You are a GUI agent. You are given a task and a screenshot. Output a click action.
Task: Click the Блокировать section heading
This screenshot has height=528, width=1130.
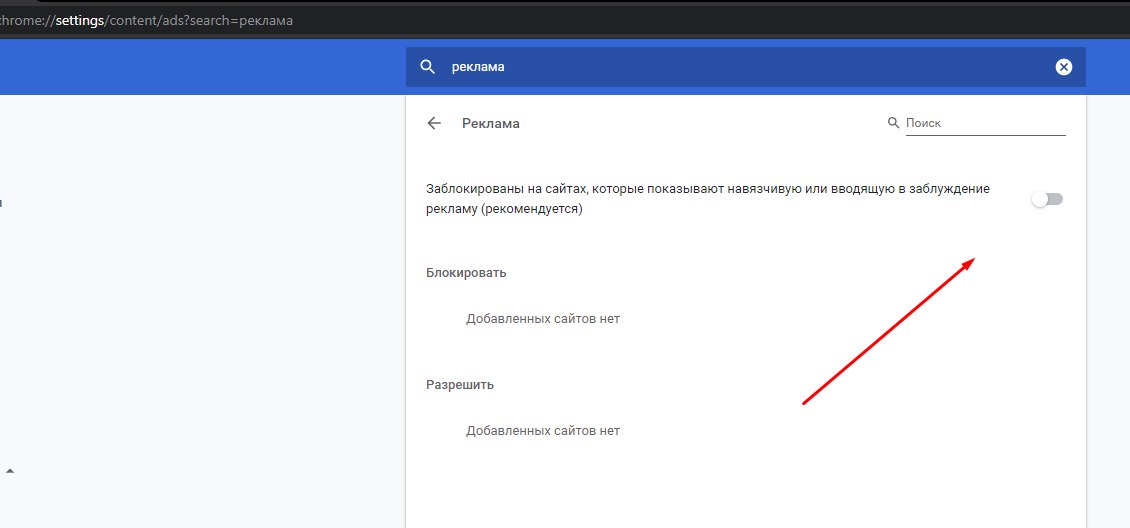[466, 273]
